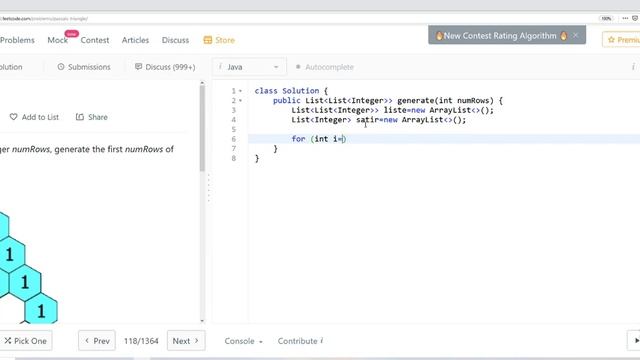Click the problem counter text 118/1364
The width and height of the screenshot is (640, 360).
tap(141, 341)
